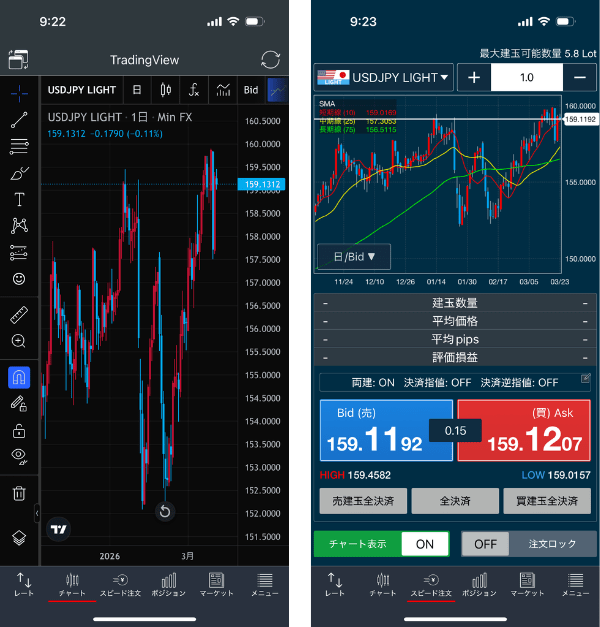Tap the TradingView logo on chart
Viewport: 600px width, 627px height.
pyautogui.click(x=58, y=529)
